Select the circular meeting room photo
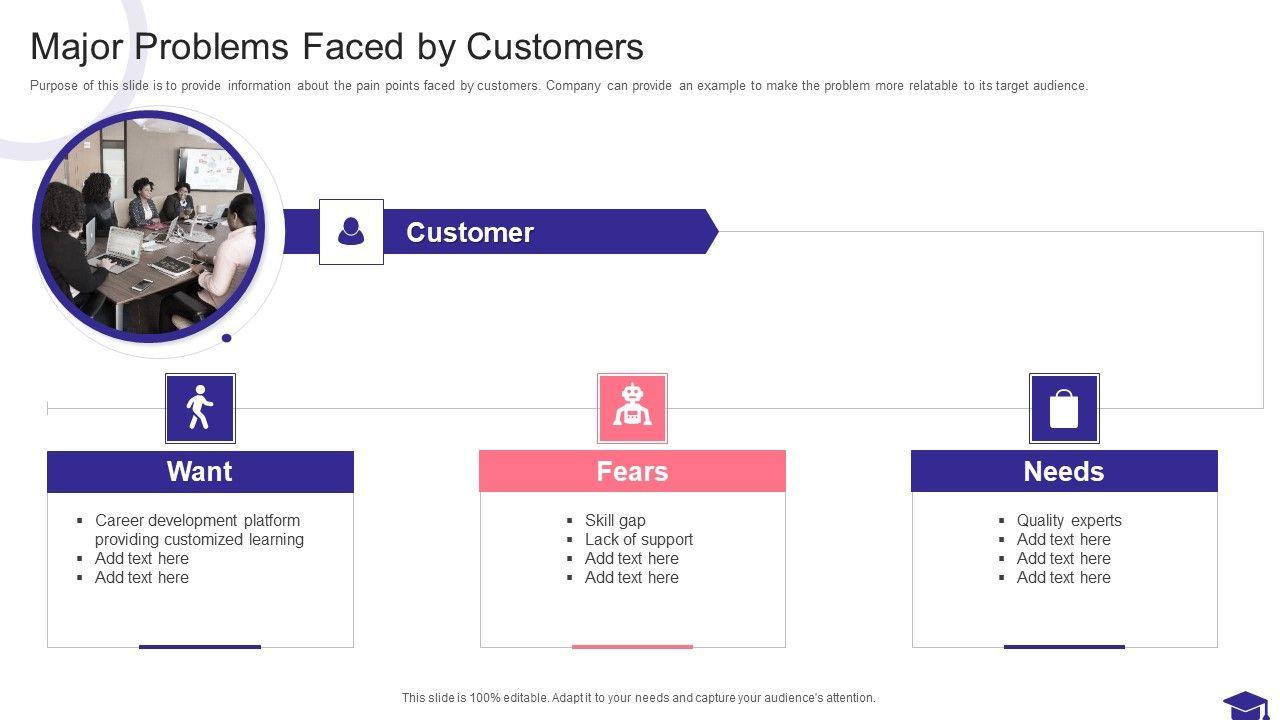The height and width of the screenshot is (720, 1280). pyautogui.click(x=149, y=226)
